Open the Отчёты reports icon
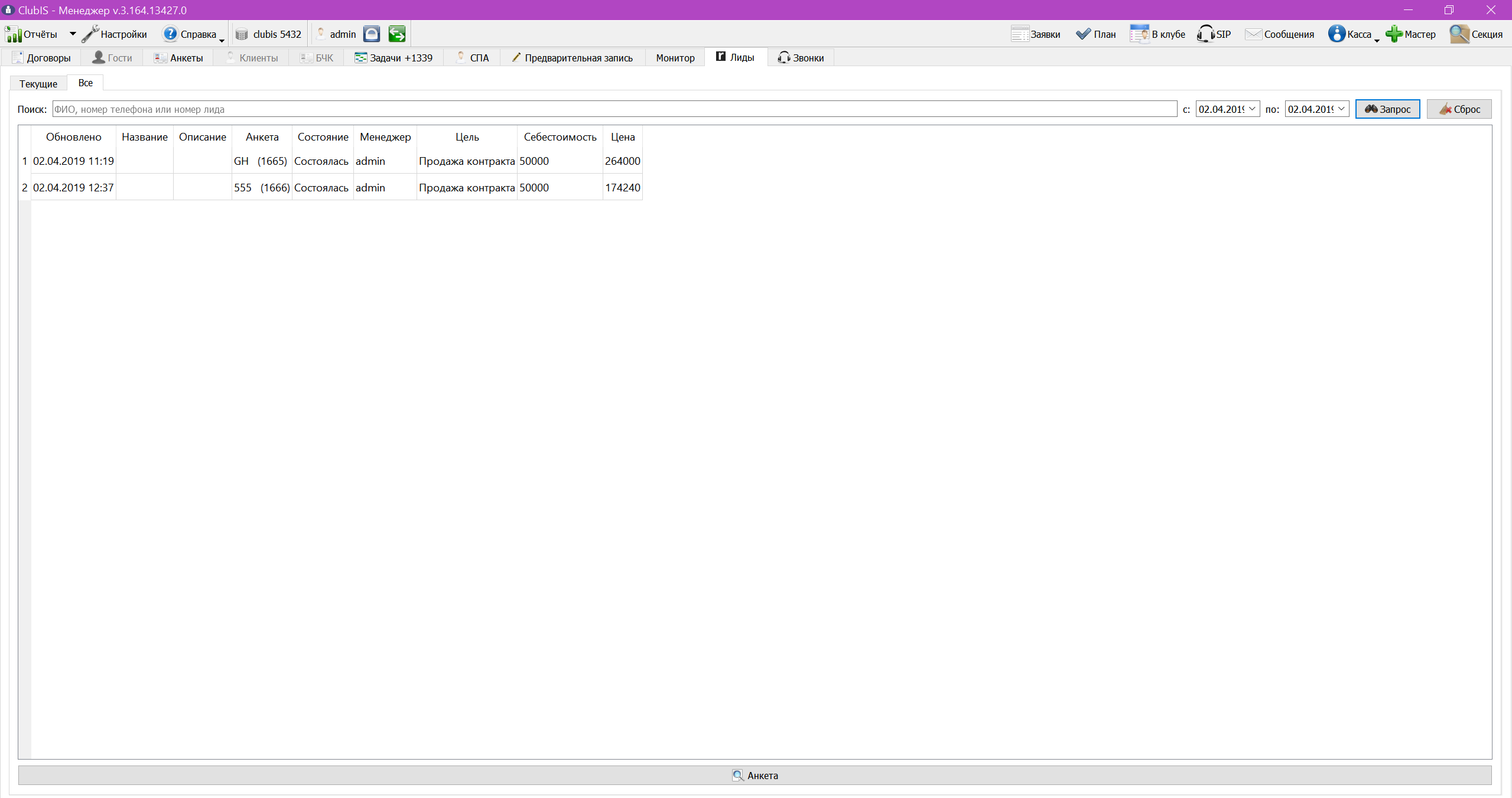The height and width of the screenshot is (798, 1512). tap(13, 34)
